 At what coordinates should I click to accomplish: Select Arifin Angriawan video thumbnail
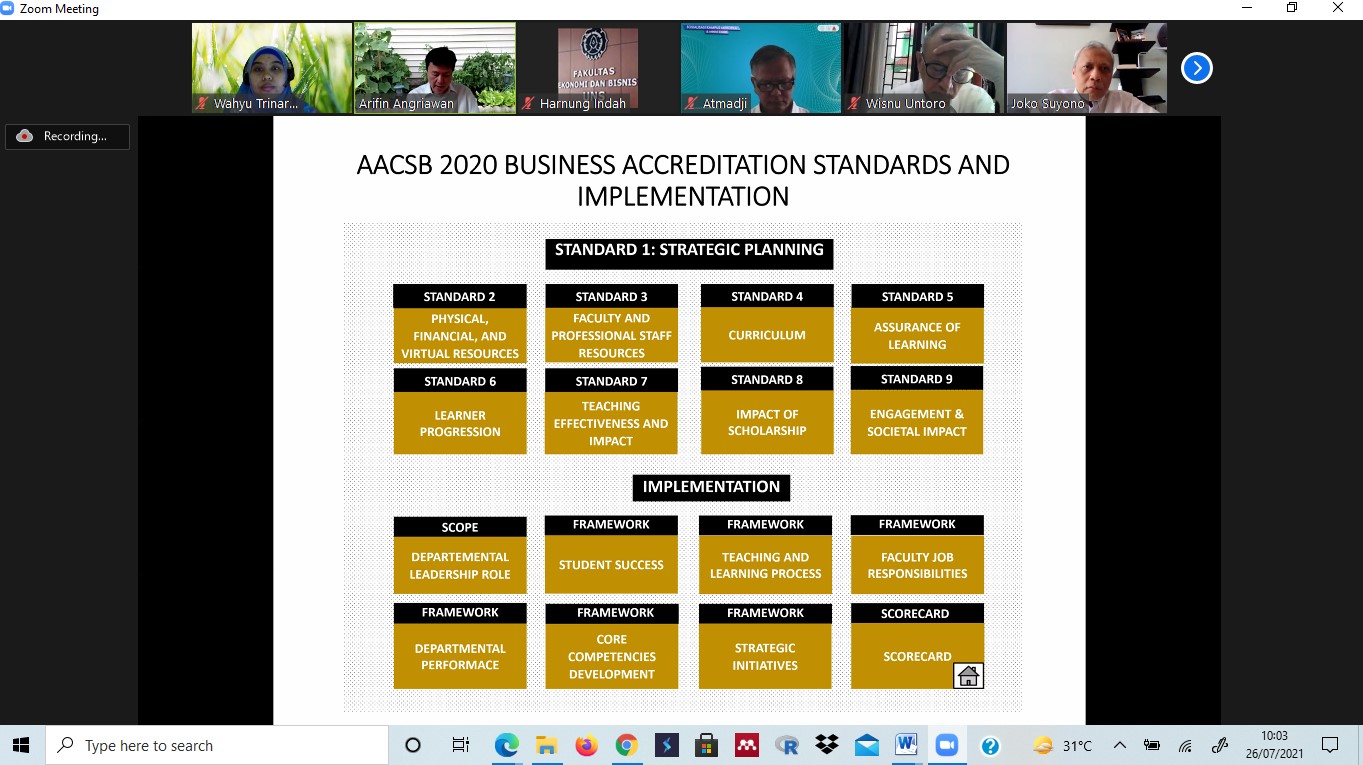click(x=435, y=68)
